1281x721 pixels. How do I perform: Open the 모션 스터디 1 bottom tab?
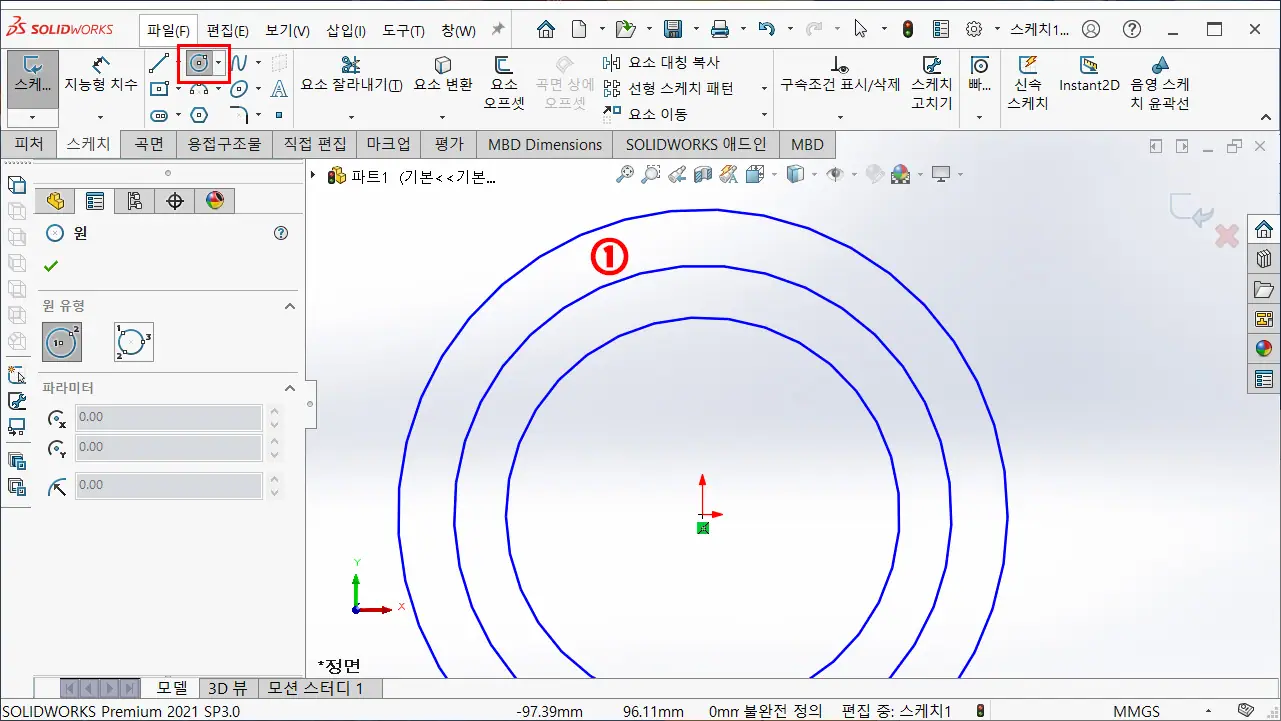tap(316, 688)
